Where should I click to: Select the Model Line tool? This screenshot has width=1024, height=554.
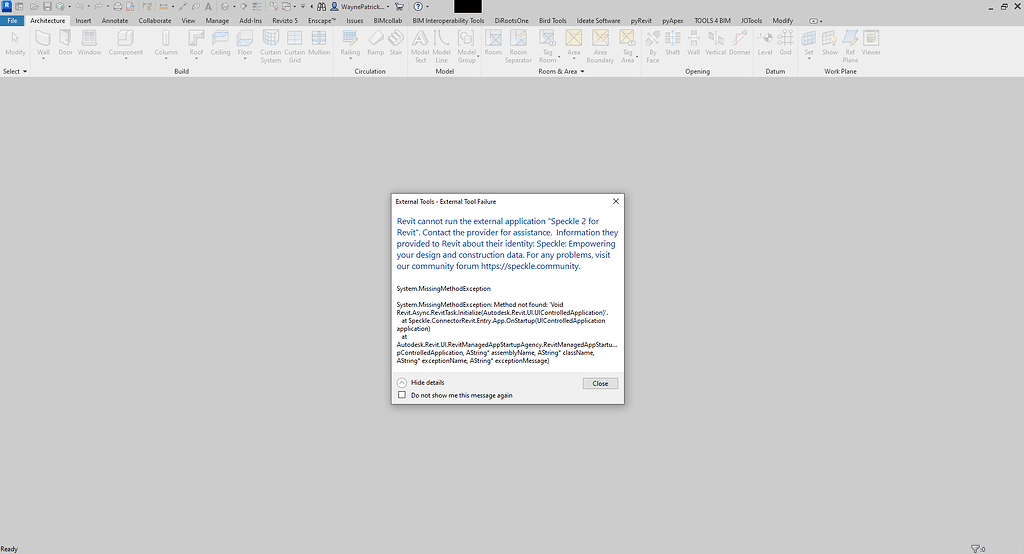pos(441,46)
